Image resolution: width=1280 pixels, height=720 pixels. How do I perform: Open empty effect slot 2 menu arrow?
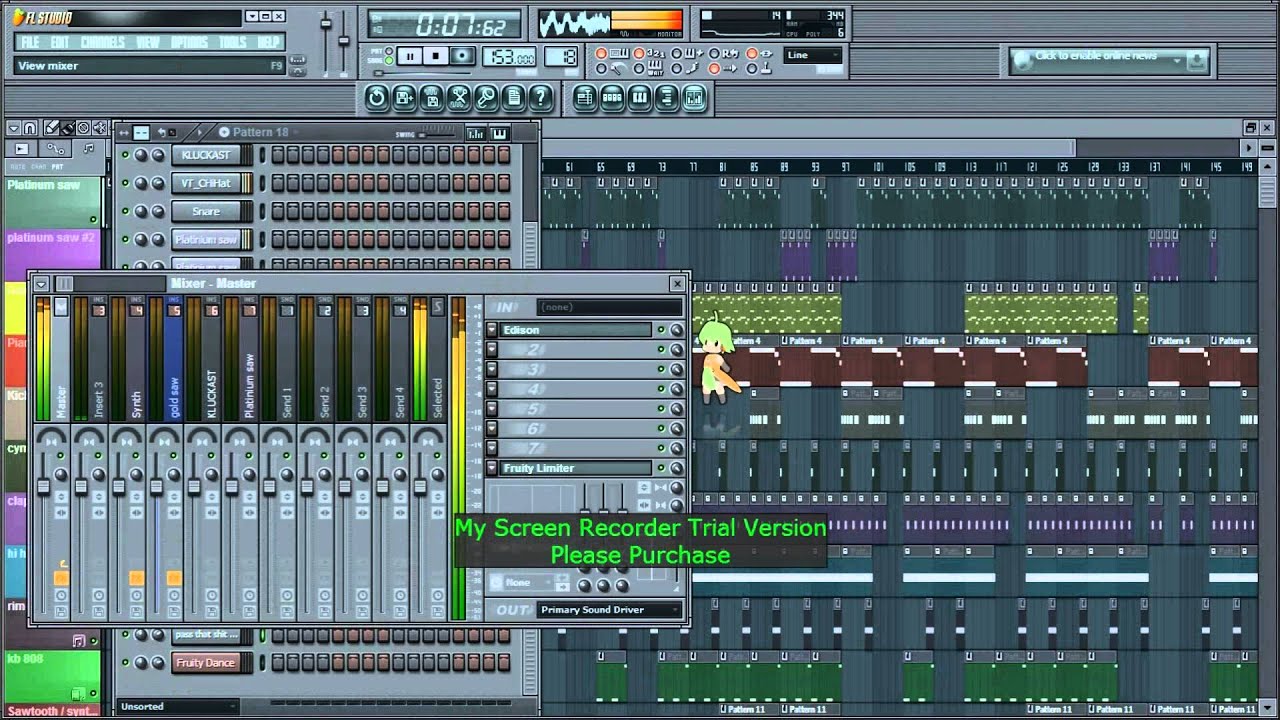pos(492,350)
